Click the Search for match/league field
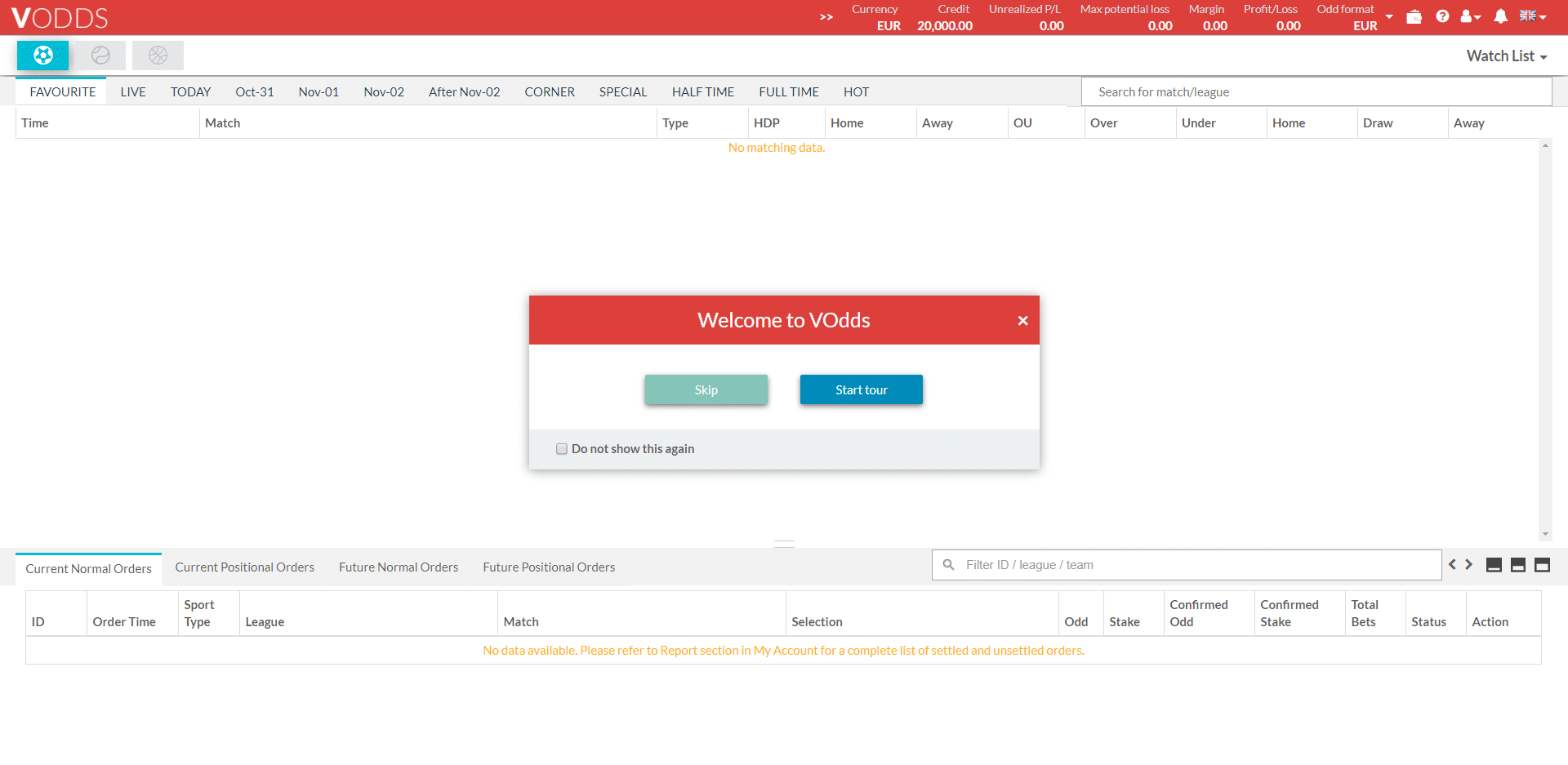The image size is (1568, 765). pyautogui.click(x=1315, y=91)
